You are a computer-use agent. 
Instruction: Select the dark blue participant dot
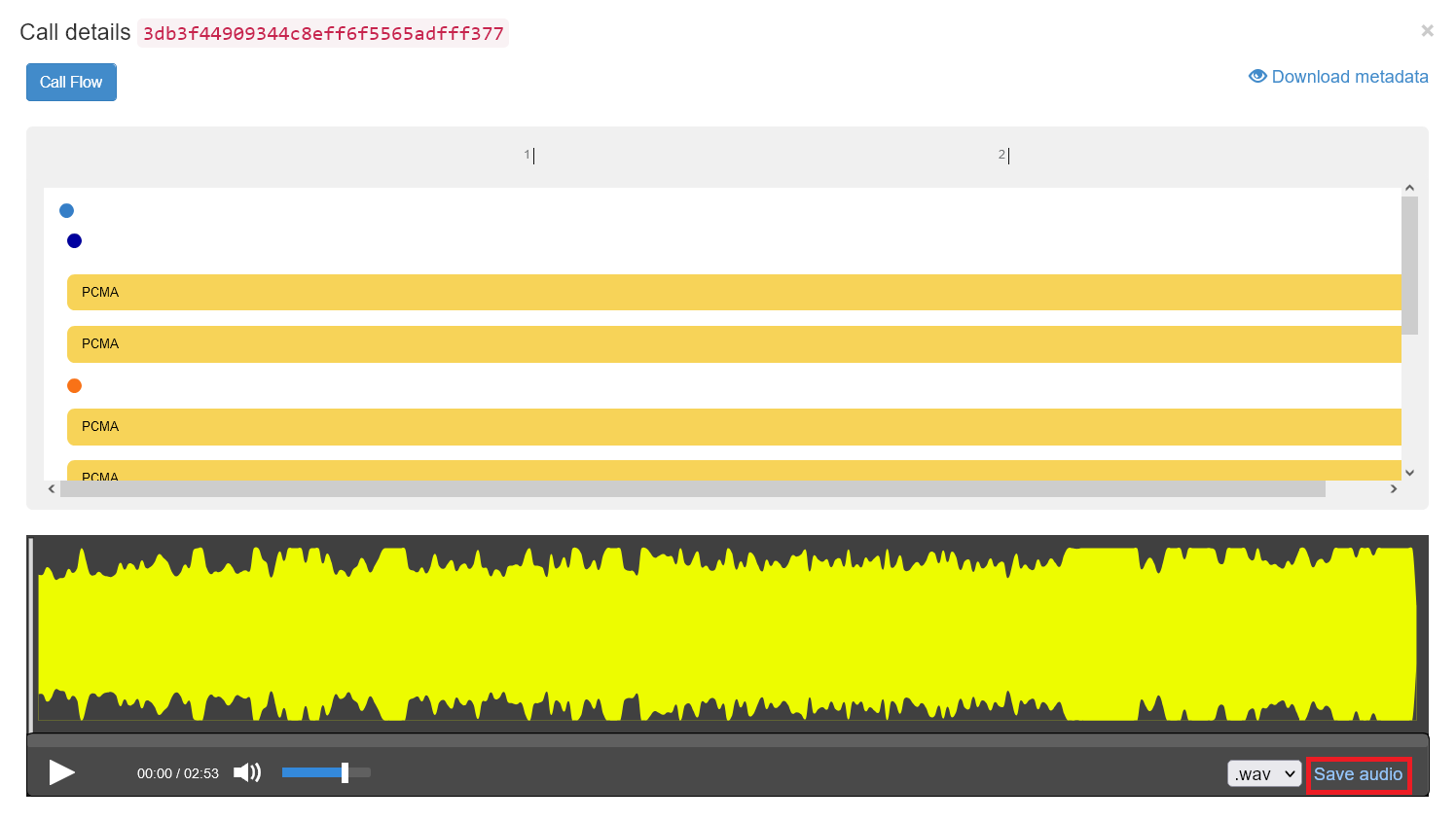tap(74, 240)
